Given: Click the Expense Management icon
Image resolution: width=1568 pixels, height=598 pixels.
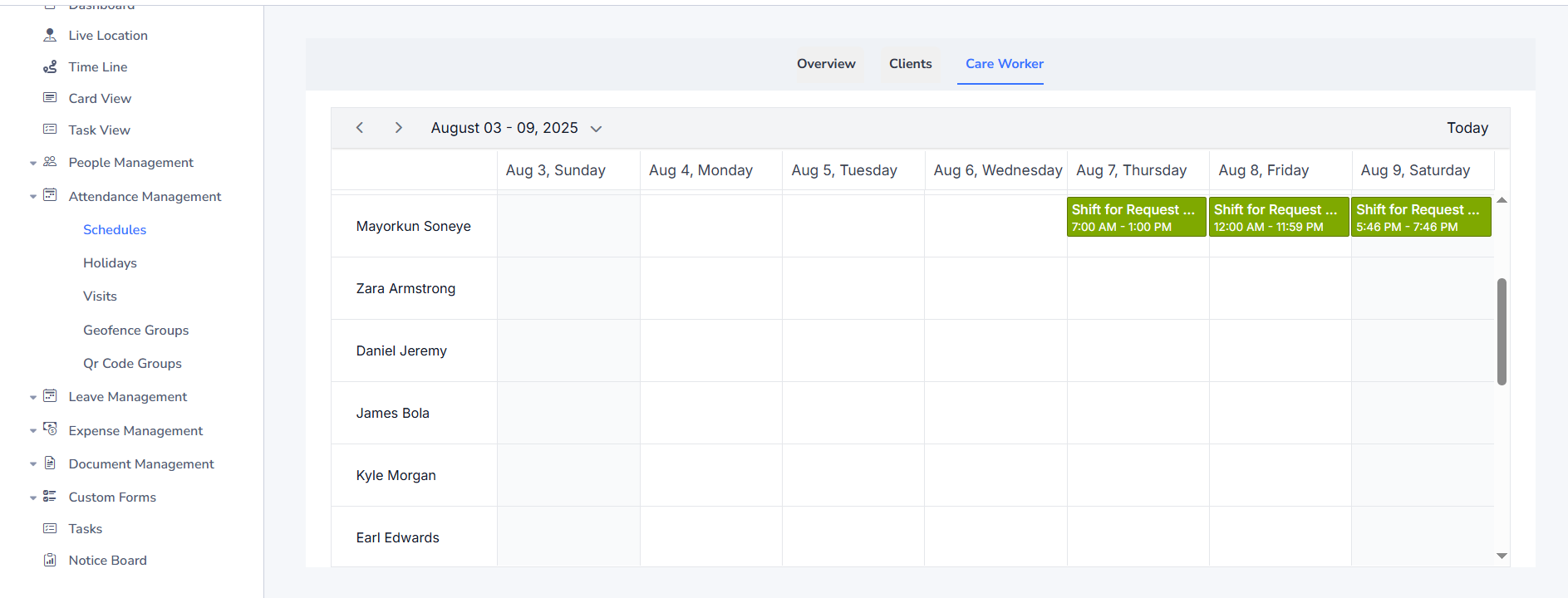Looking at the screenshot, I should (x=50, y=429).
